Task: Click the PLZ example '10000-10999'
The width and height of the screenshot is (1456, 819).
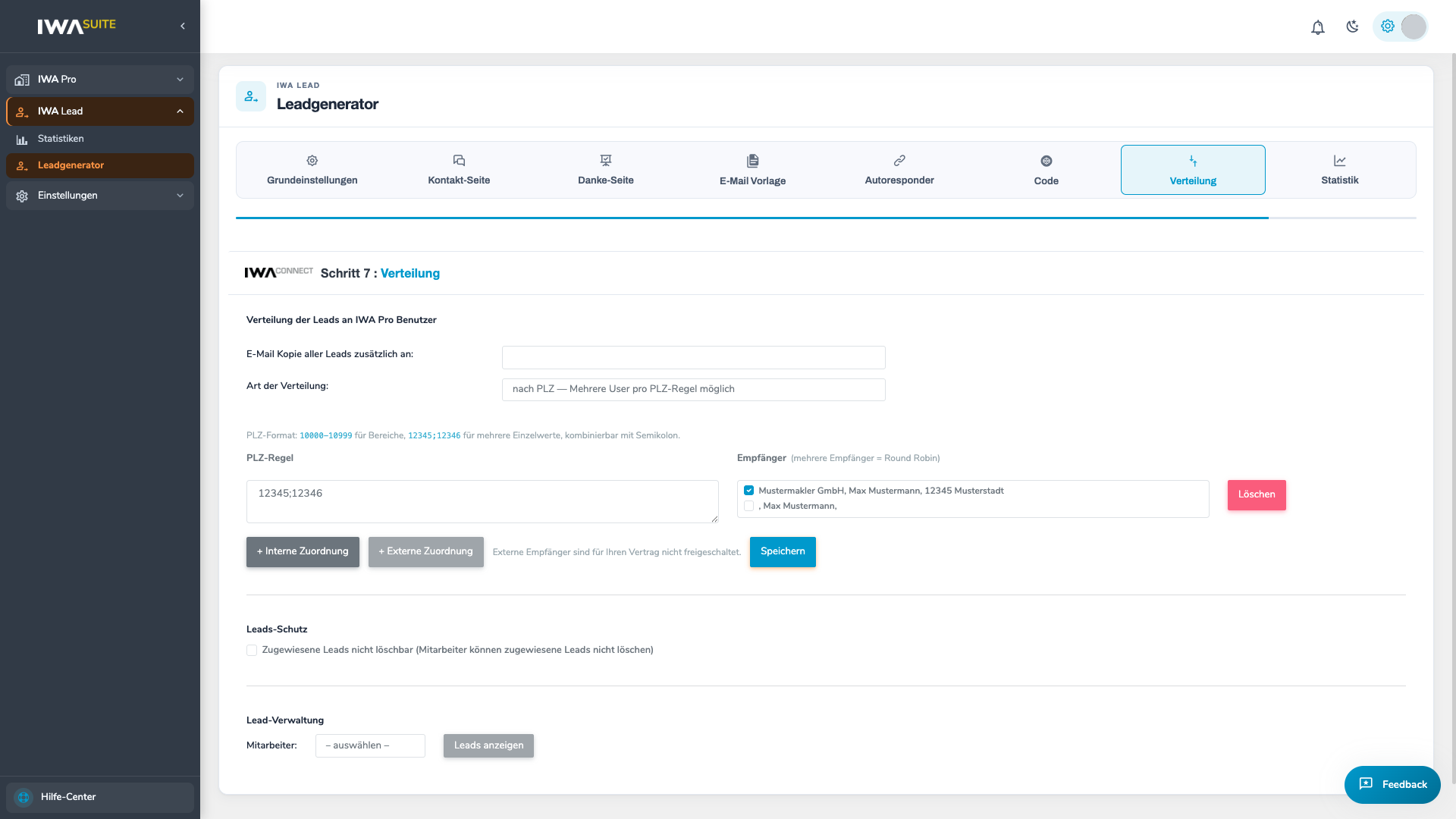Action: tap(326, 436)
